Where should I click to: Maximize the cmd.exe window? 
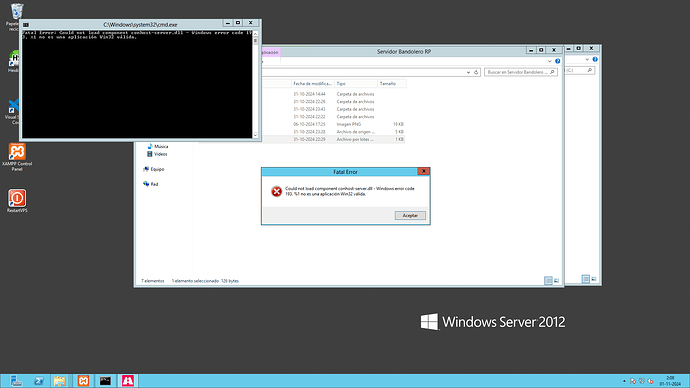(x=238, y=23)
